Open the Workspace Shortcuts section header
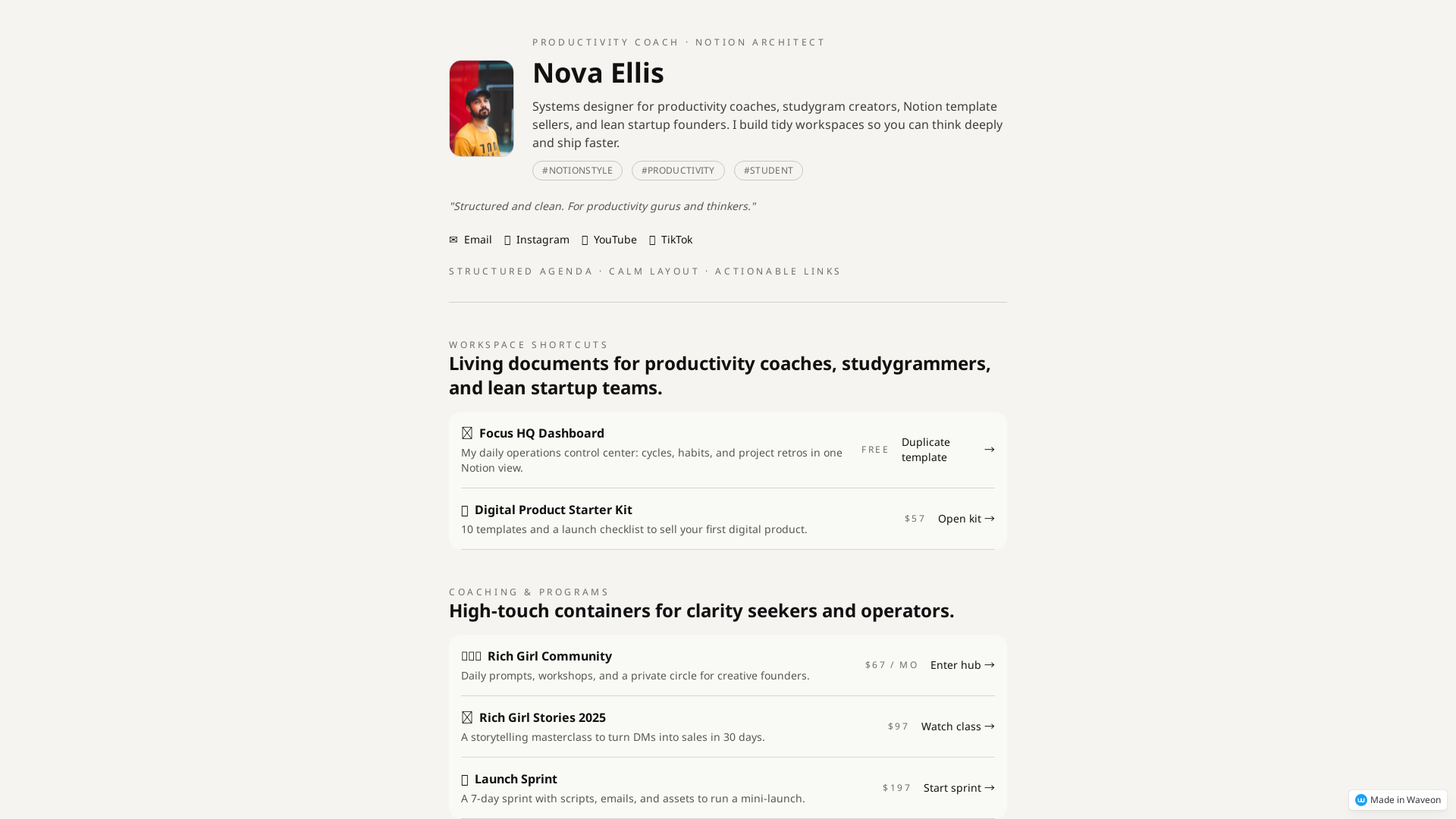1456x819 pixels. [x=528, y=344]
